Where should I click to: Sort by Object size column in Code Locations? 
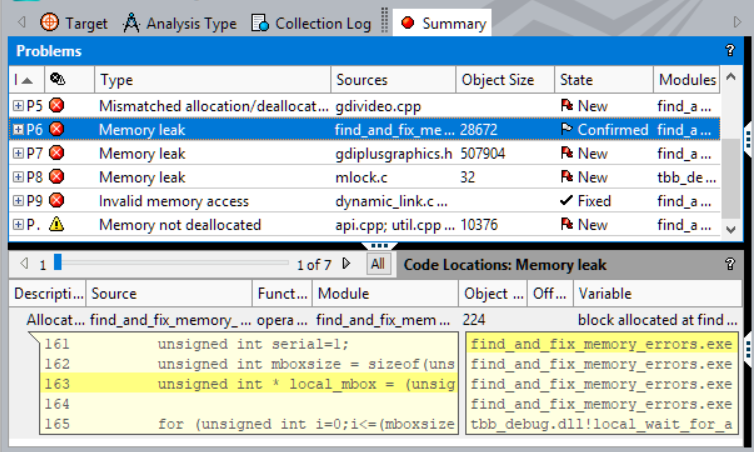[x=493, y=293]
